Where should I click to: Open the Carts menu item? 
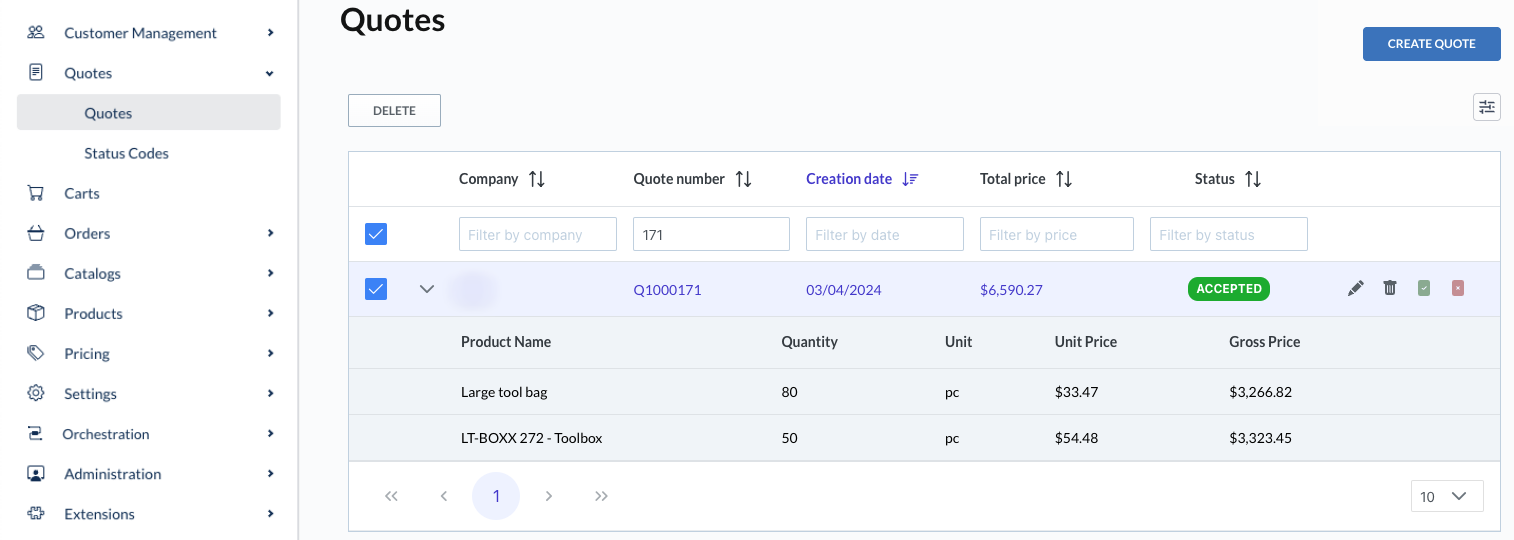click(82, 193)
